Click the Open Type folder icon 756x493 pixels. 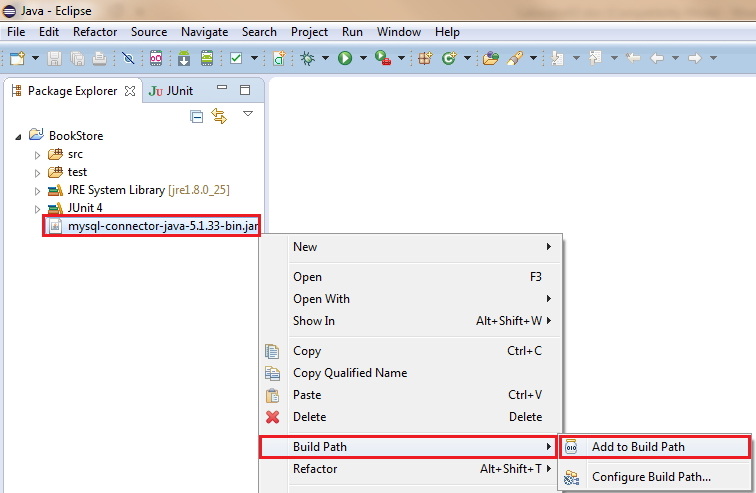click(x=491, y=58)
